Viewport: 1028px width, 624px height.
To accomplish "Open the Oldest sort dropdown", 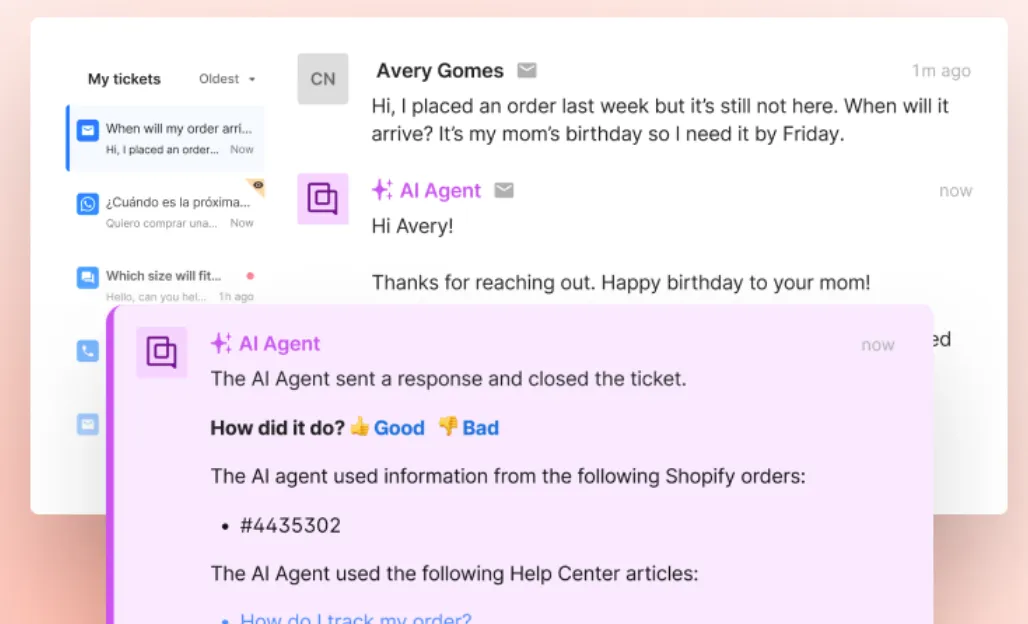I will (x=228, y=79).
